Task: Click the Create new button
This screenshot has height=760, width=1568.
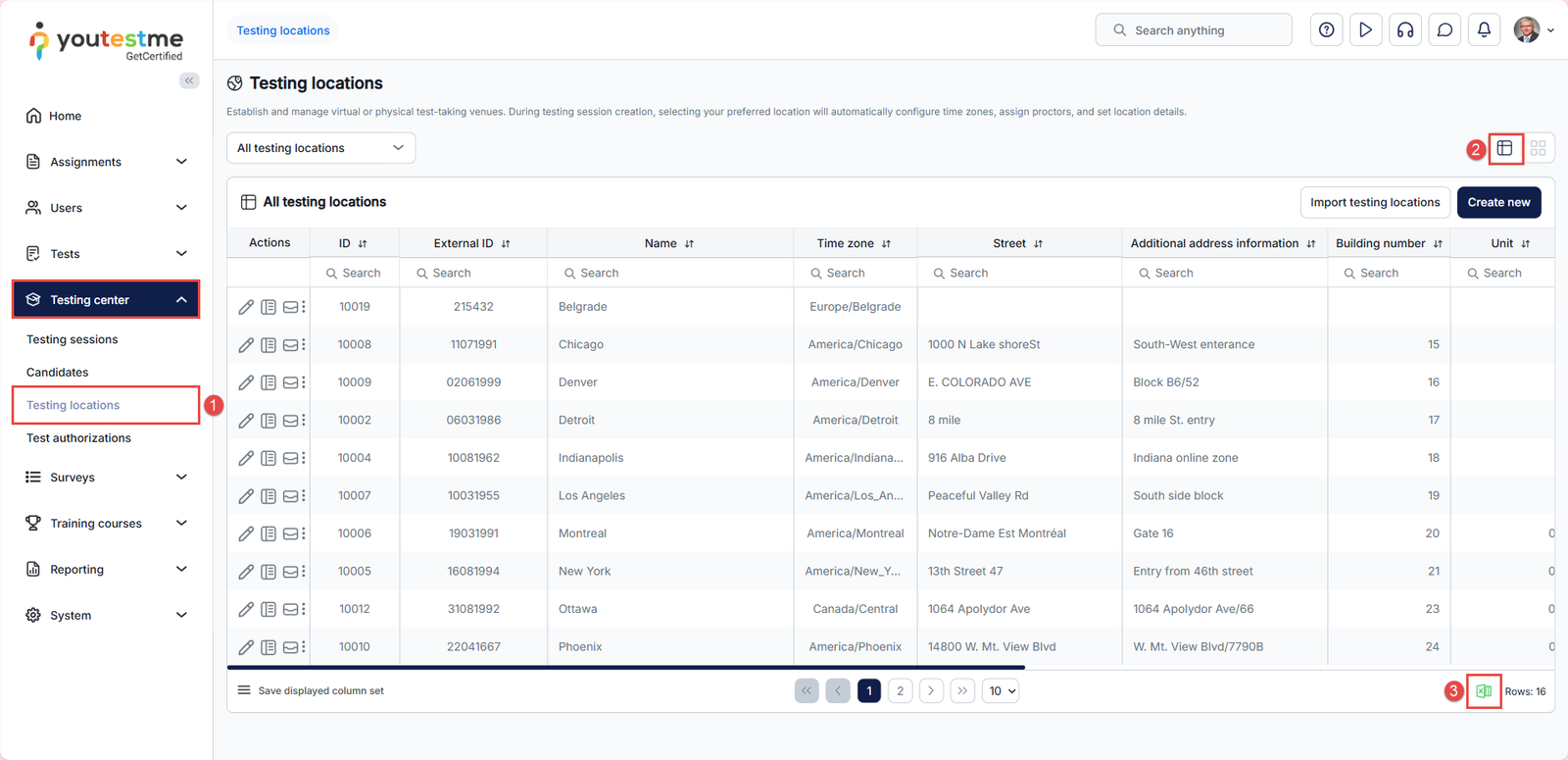Action: pyautogui.click(x=1498, y=202)
